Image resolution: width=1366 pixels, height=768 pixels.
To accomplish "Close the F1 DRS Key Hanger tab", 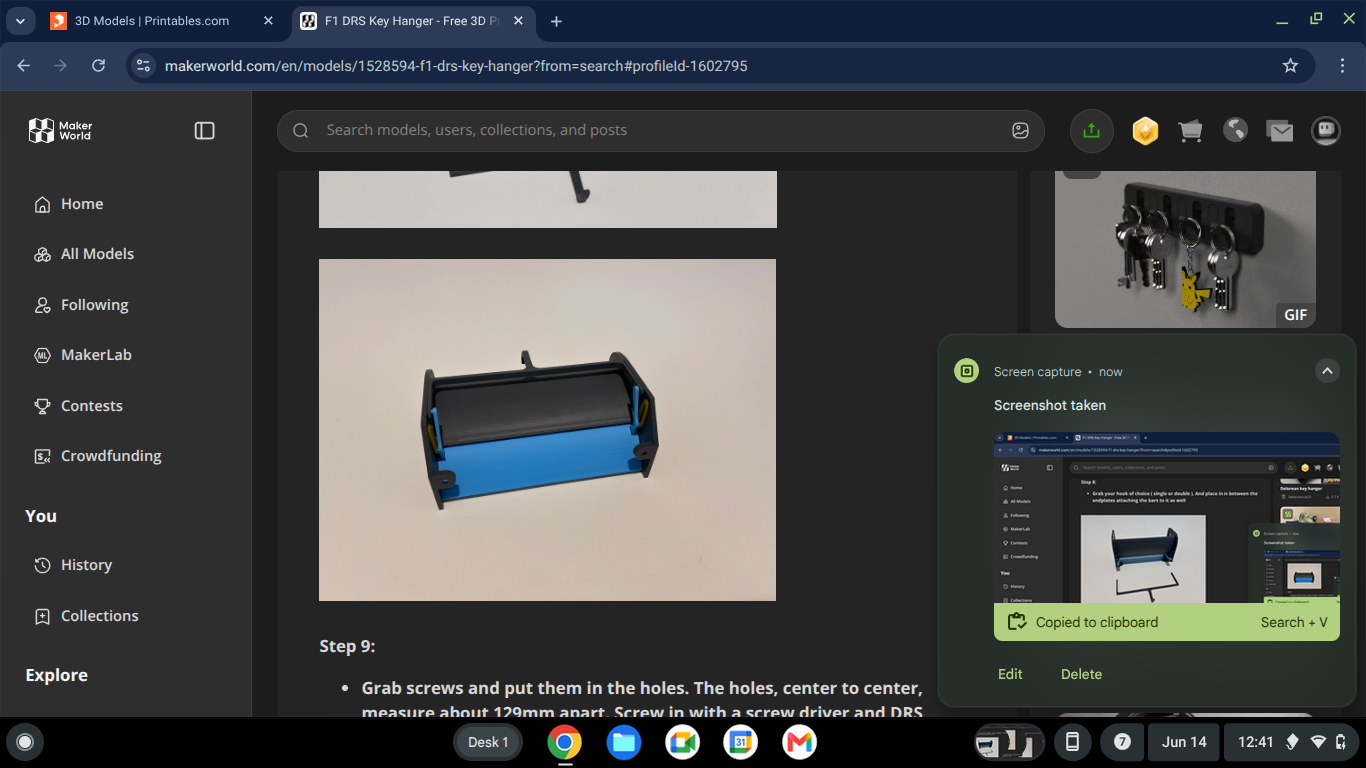I will click(x=518, y=21).
